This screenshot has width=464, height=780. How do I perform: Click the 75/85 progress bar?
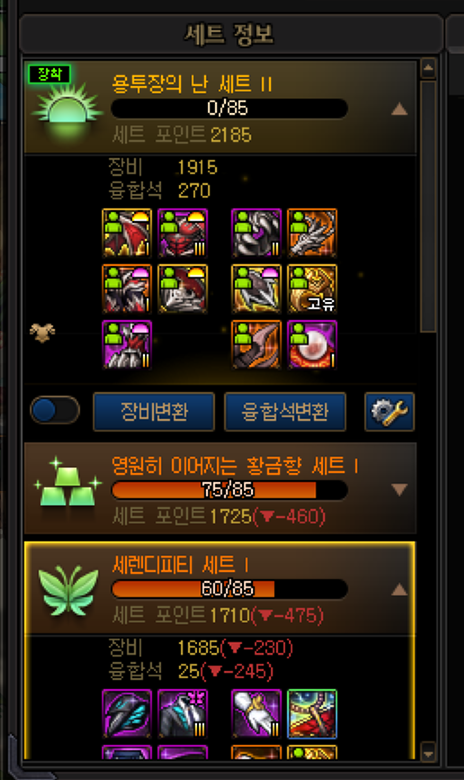coord(229,490)
